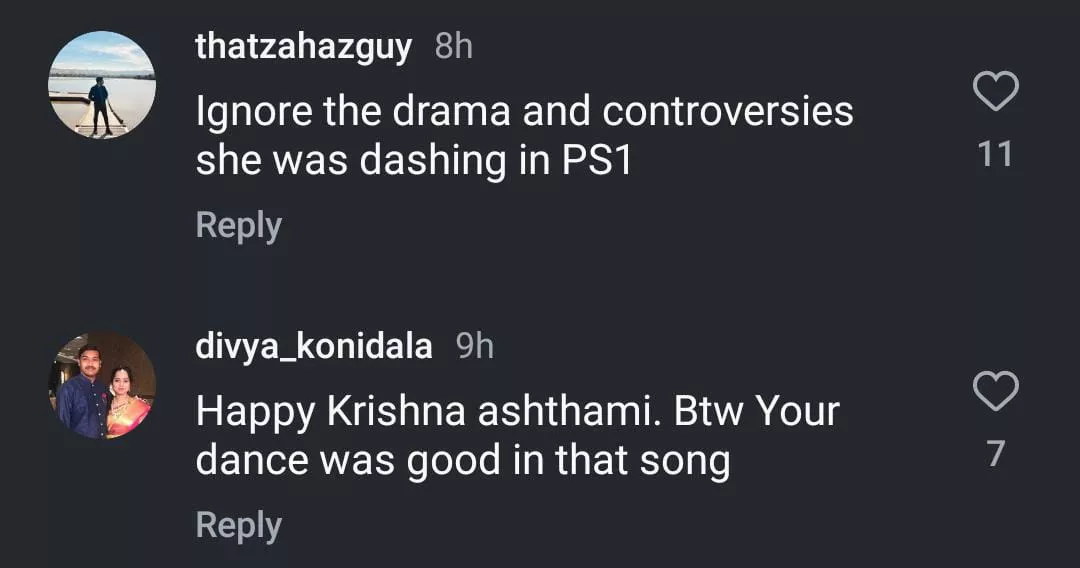Screen dimensions: 1080x568
Task: Reply to thatzahazguy's comment
Action: [238, 225]
